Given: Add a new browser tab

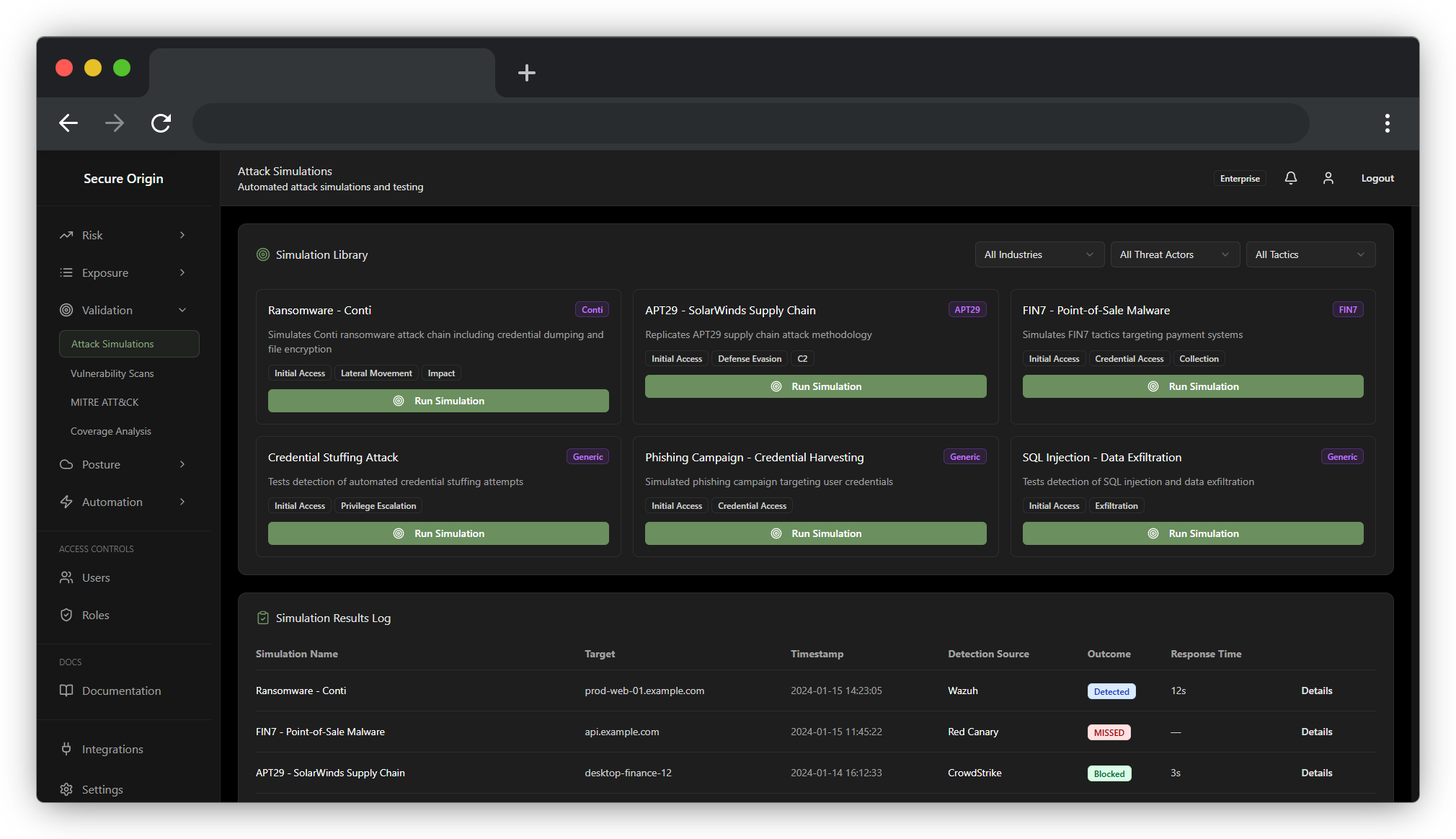Looking at the screenshot, I should click(526, 73).
